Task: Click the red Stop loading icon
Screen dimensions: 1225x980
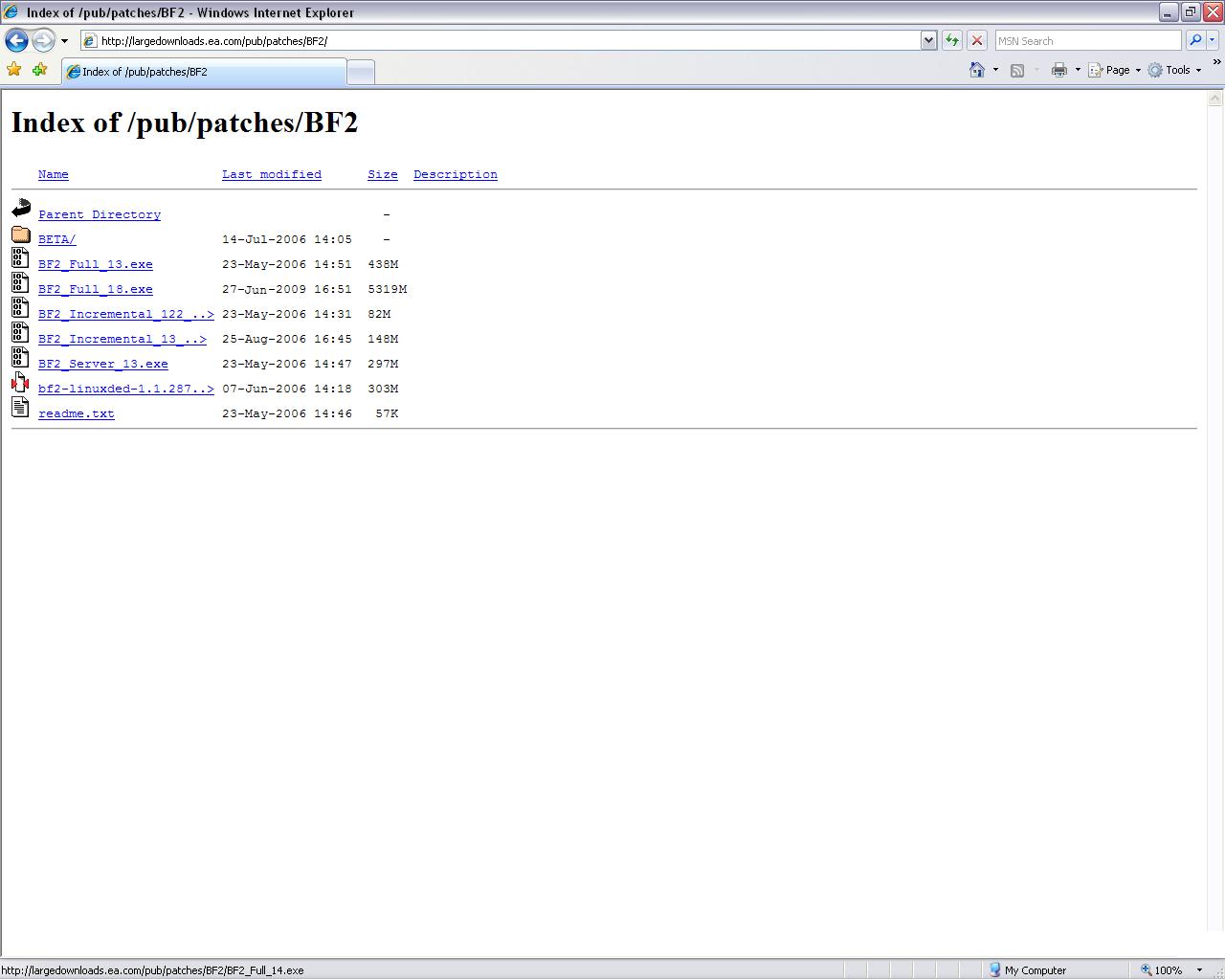Action: (977, 40)
